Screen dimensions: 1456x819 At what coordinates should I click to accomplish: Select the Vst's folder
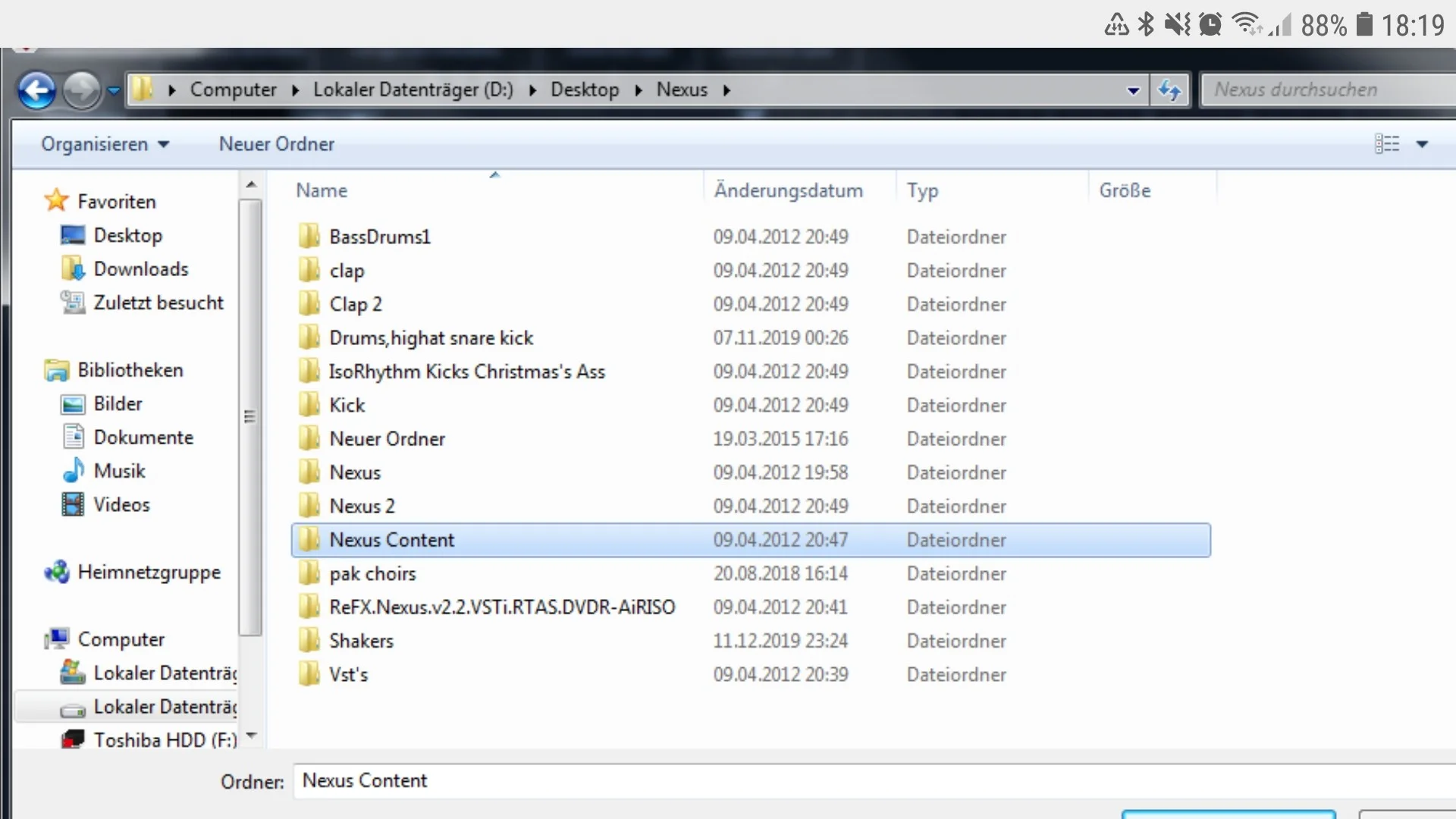[x=348, y=674]
